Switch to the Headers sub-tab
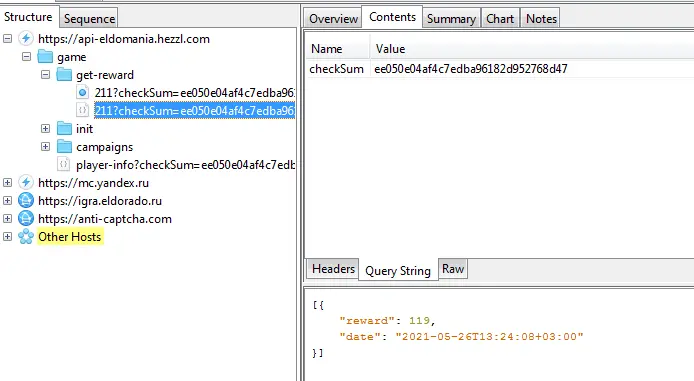This screenshot has width=694, height=381. coord(333,269)
